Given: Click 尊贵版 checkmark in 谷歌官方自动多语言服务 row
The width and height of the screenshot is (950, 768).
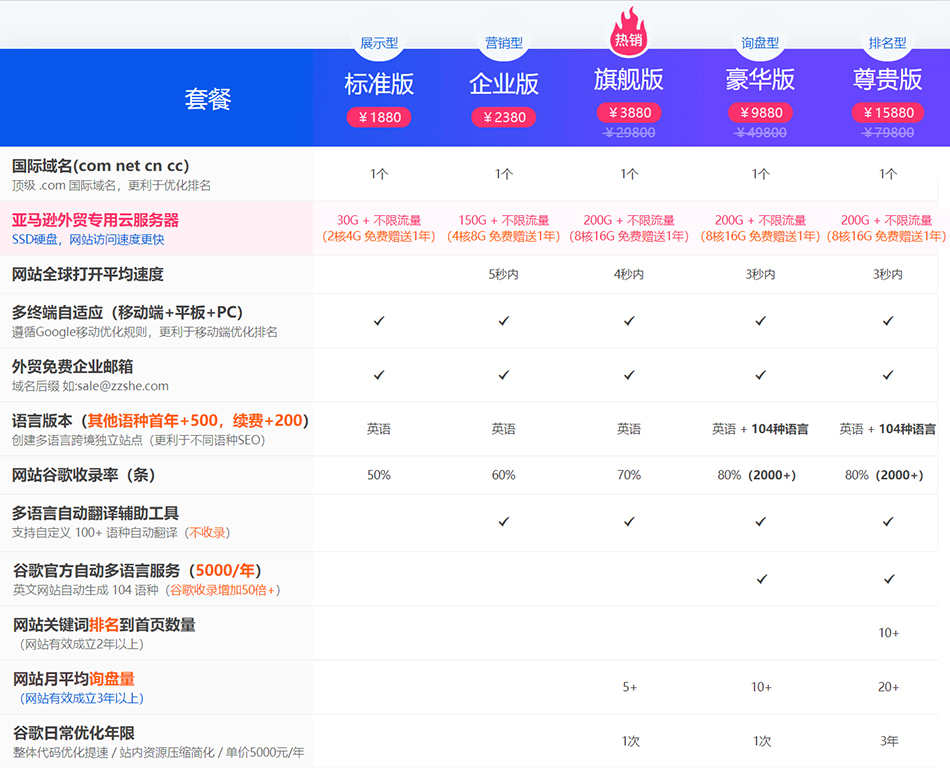Looking at the screenshot, I should pos(889,579).
